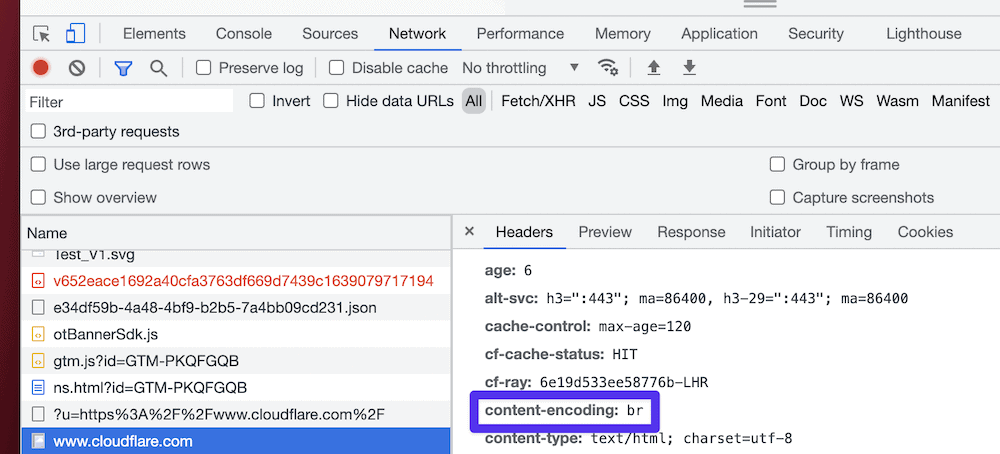1000x454 pixels.
Task: Open the network search magnifier
Action: (x=158, y=68)
